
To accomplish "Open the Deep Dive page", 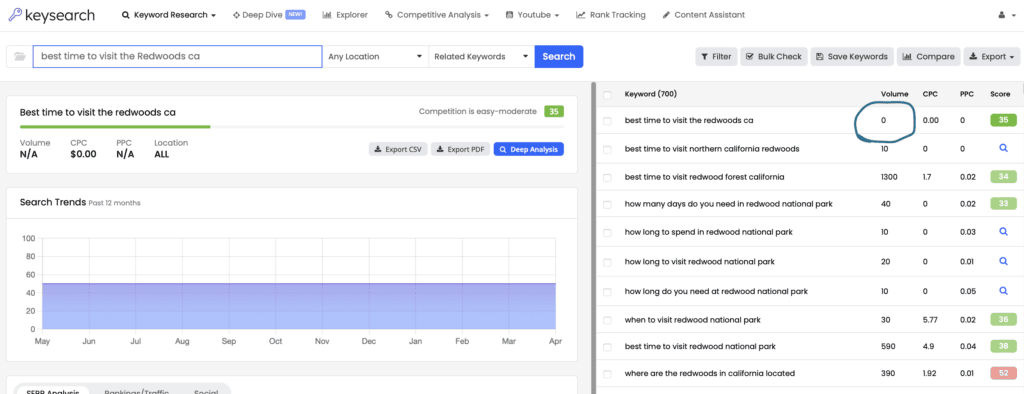I will pyautogui.click(x=269, y=15).
